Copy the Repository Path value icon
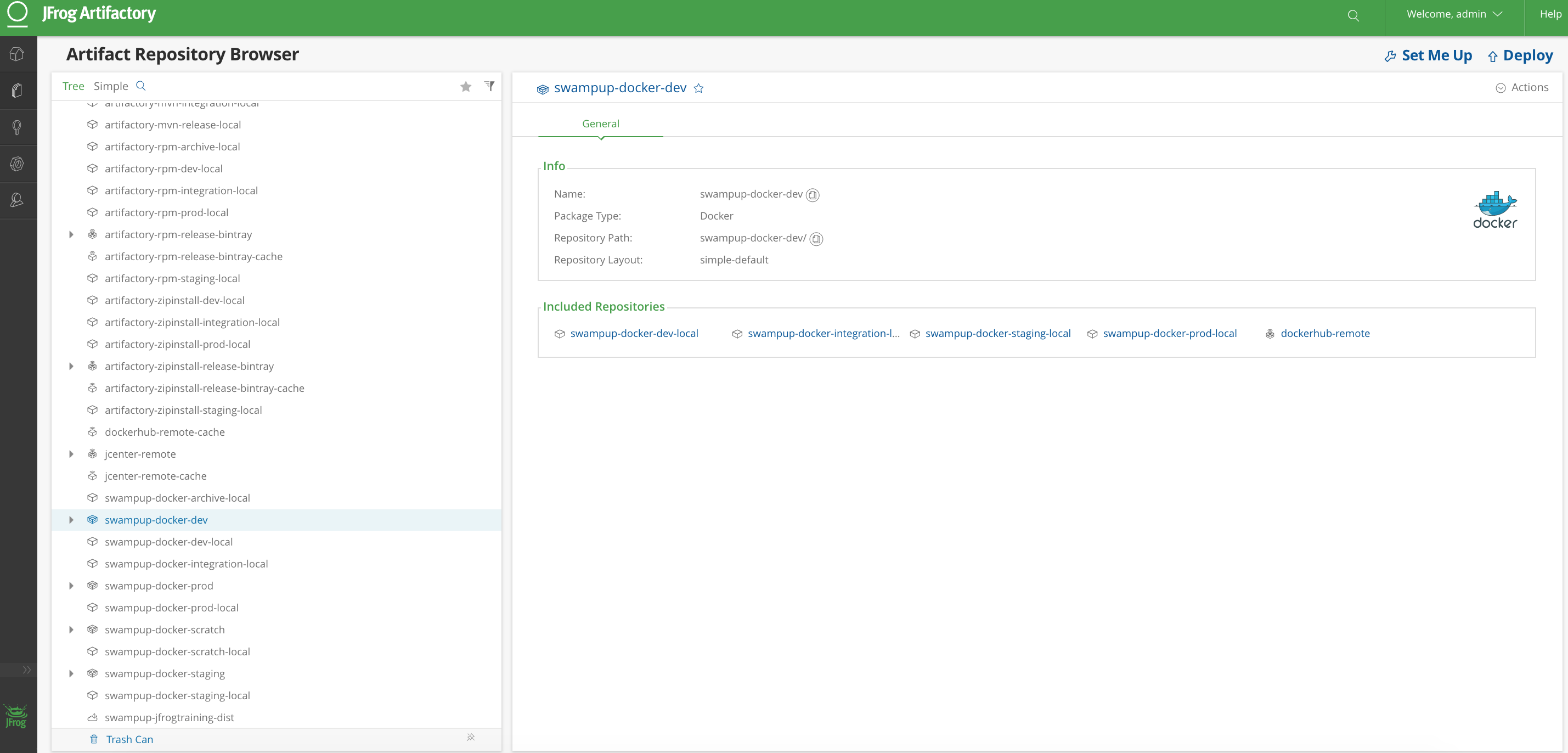This screenshot has height=753, width=1568. 816,239
